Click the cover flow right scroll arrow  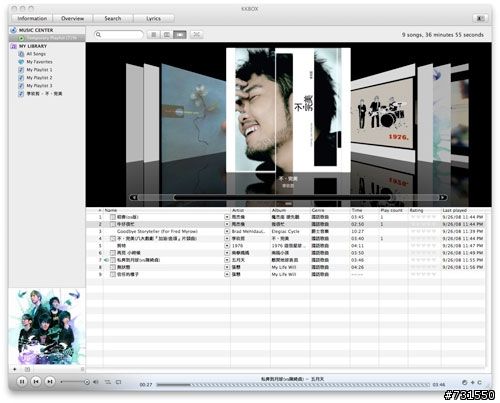[x=443, y=197]
